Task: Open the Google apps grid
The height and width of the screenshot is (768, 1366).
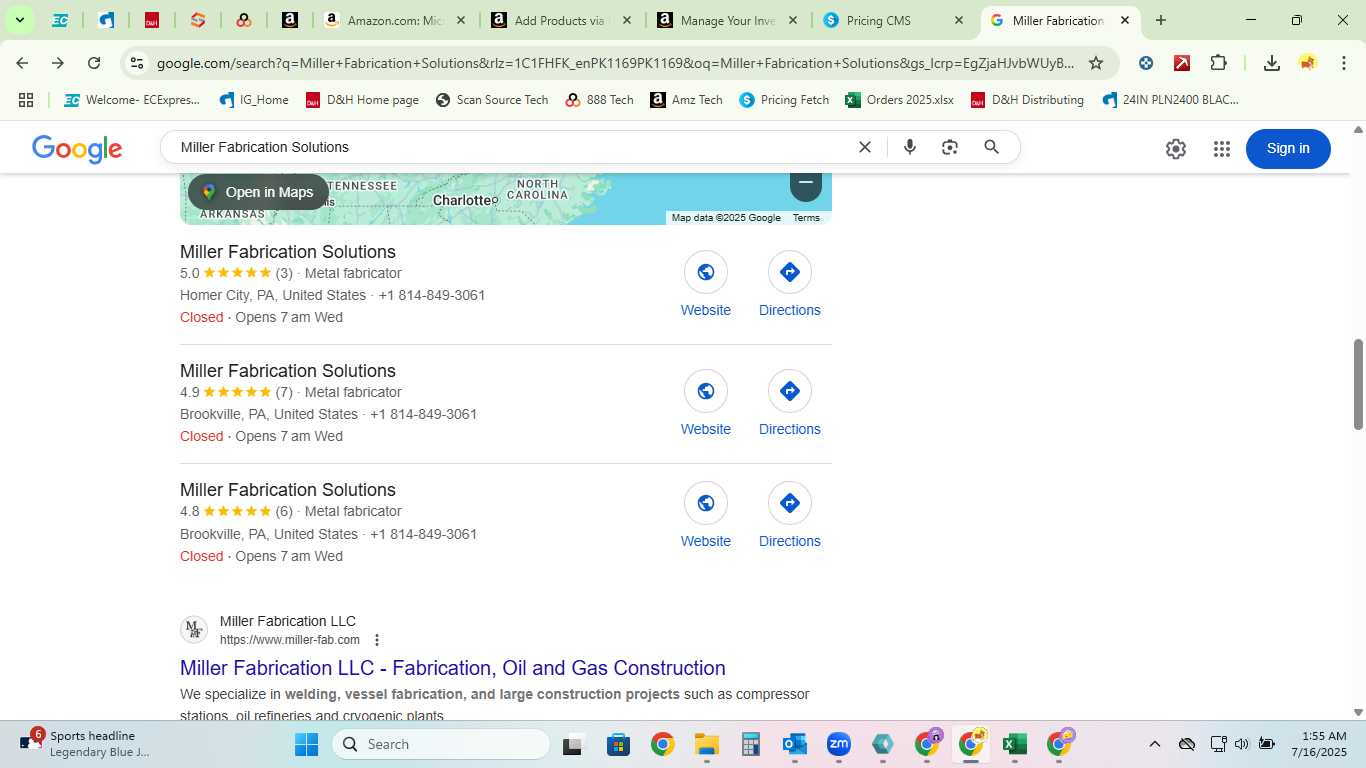Action: point(1222,149)
